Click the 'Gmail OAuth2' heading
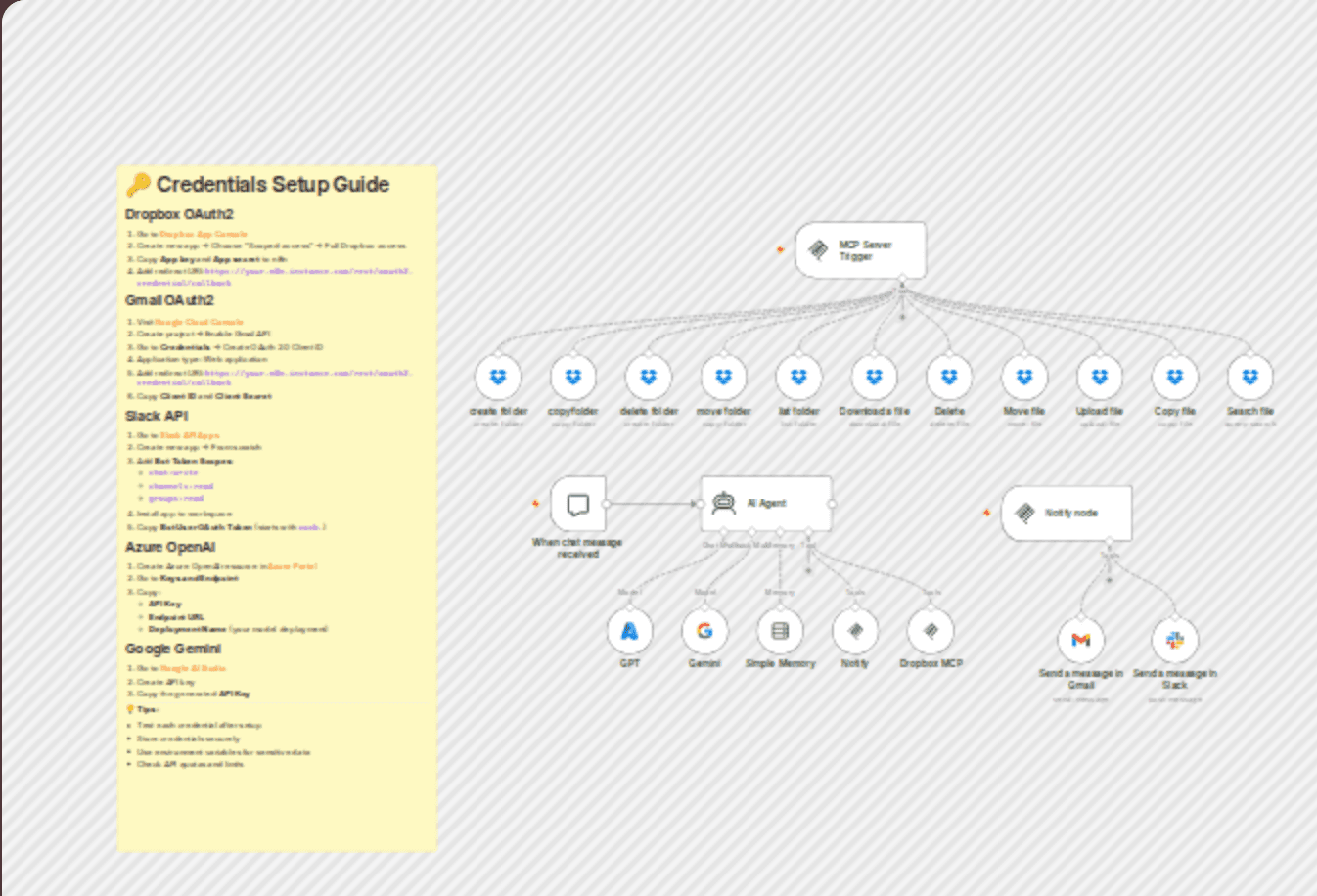Image resolution: width=1317 pixels, height=896 pixels. (169, 300)
